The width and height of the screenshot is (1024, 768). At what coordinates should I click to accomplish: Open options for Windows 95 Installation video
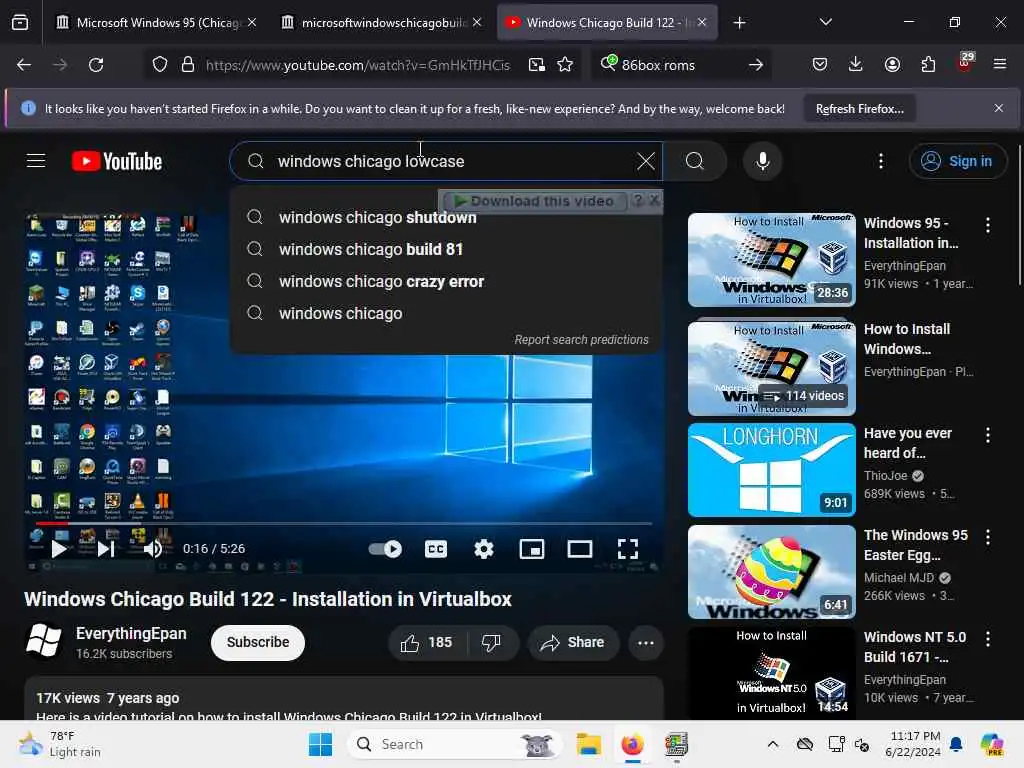987,225
